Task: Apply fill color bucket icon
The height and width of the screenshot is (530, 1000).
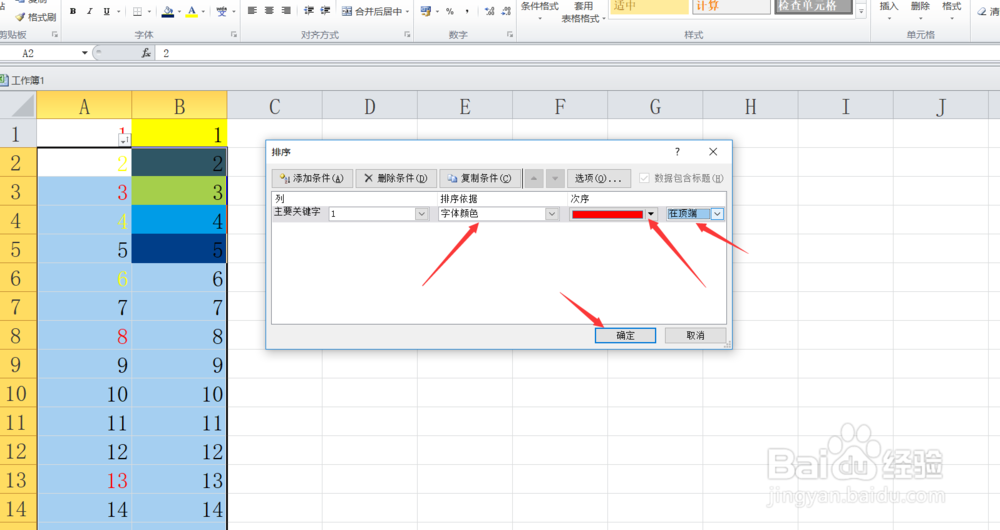Action: [x=168, y=11]
